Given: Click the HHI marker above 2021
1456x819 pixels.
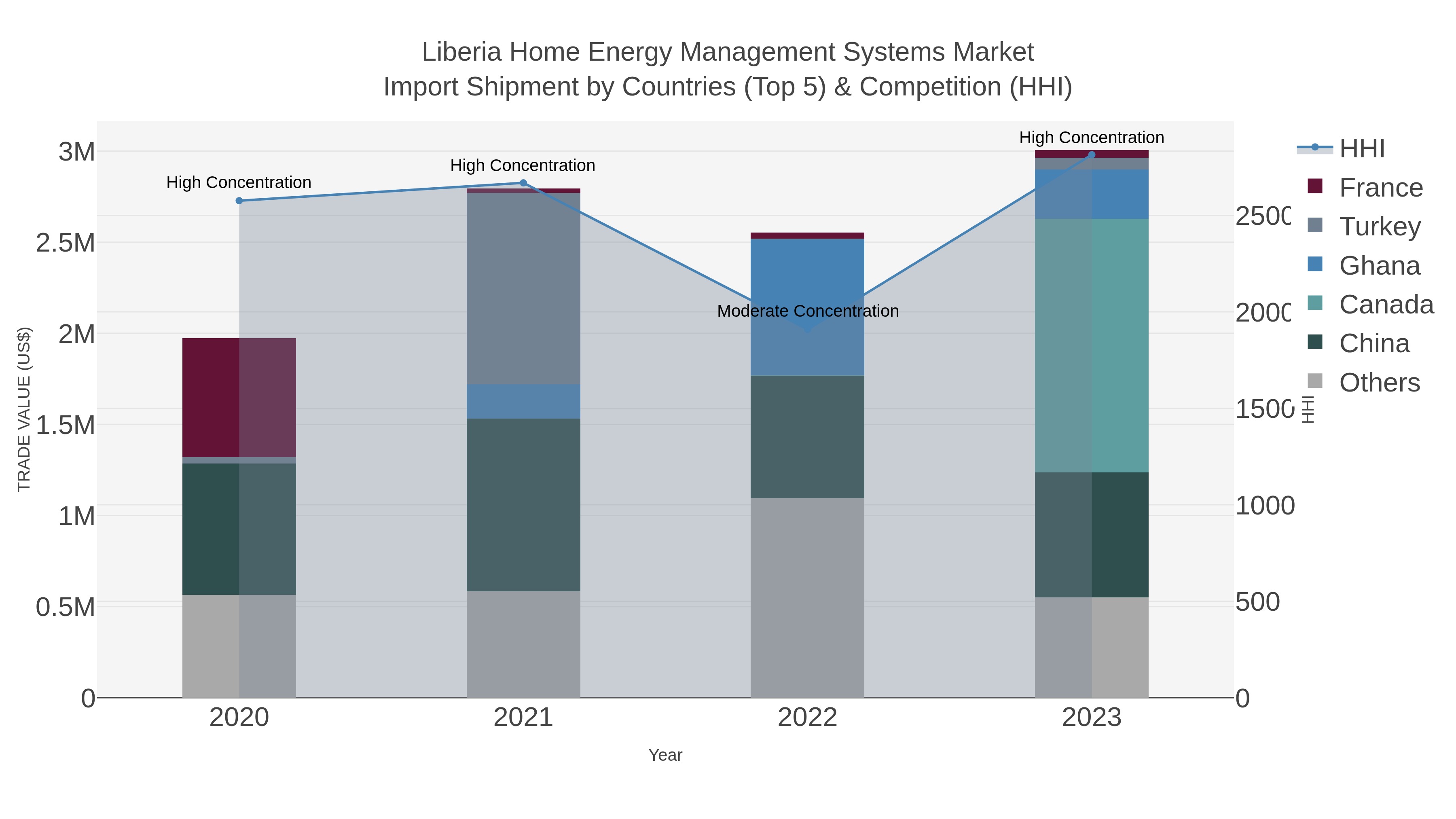Looking at the screenshot, I should (x=523, y=183).
